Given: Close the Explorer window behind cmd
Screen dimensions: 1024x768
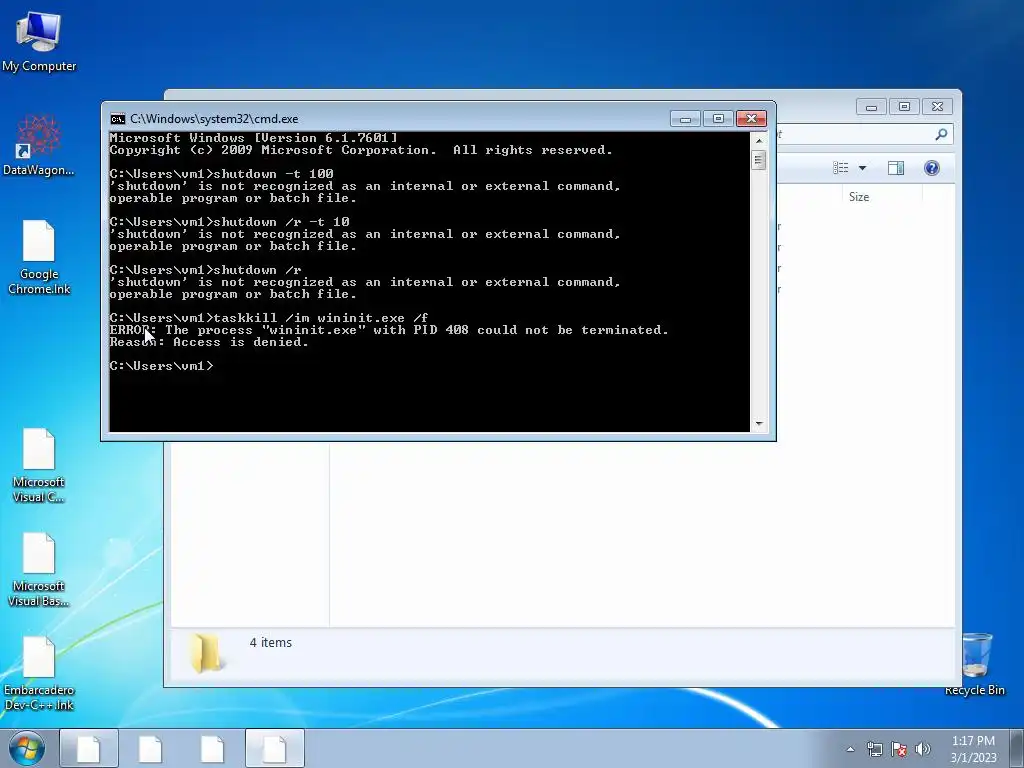Looking at the screenshot, I should tap(937, 106).
